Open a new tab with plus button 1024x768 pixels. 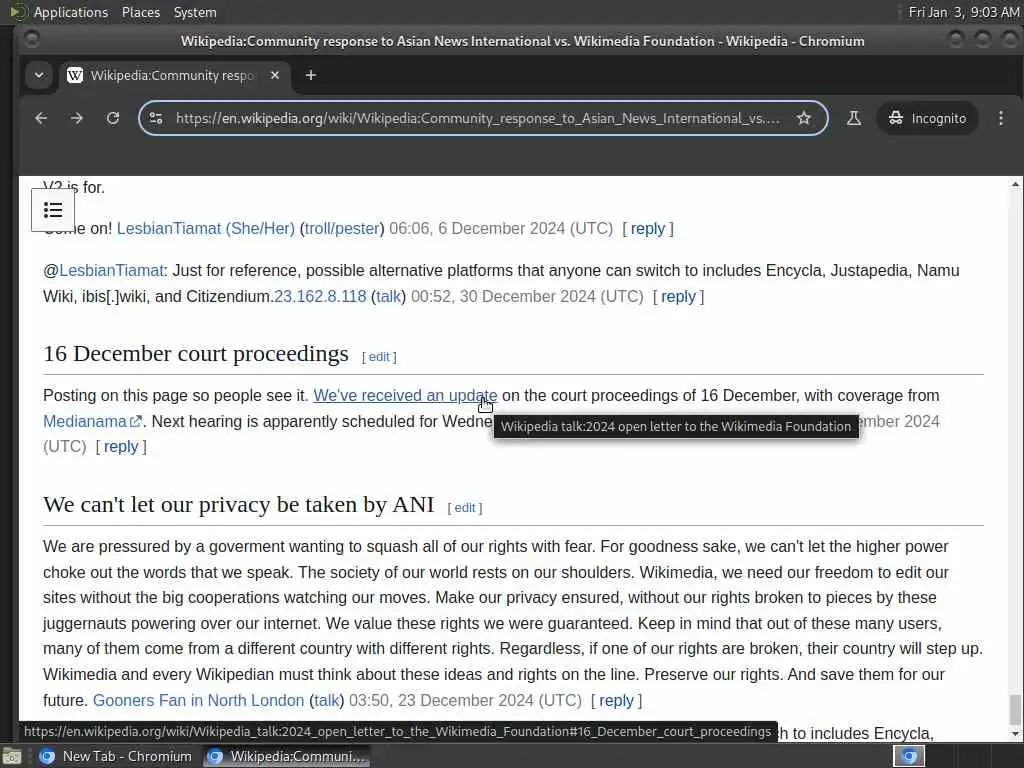[311, 75]
